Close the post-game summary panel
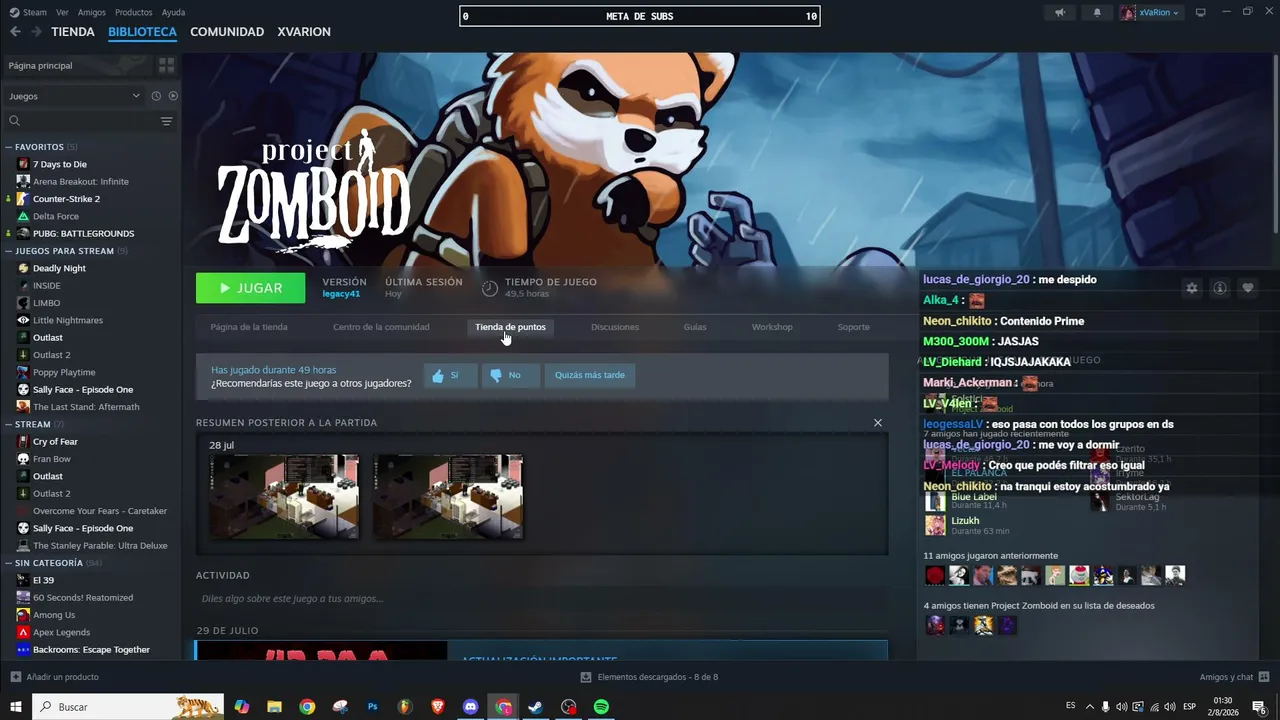1280x720 pixels. [878, 423]
